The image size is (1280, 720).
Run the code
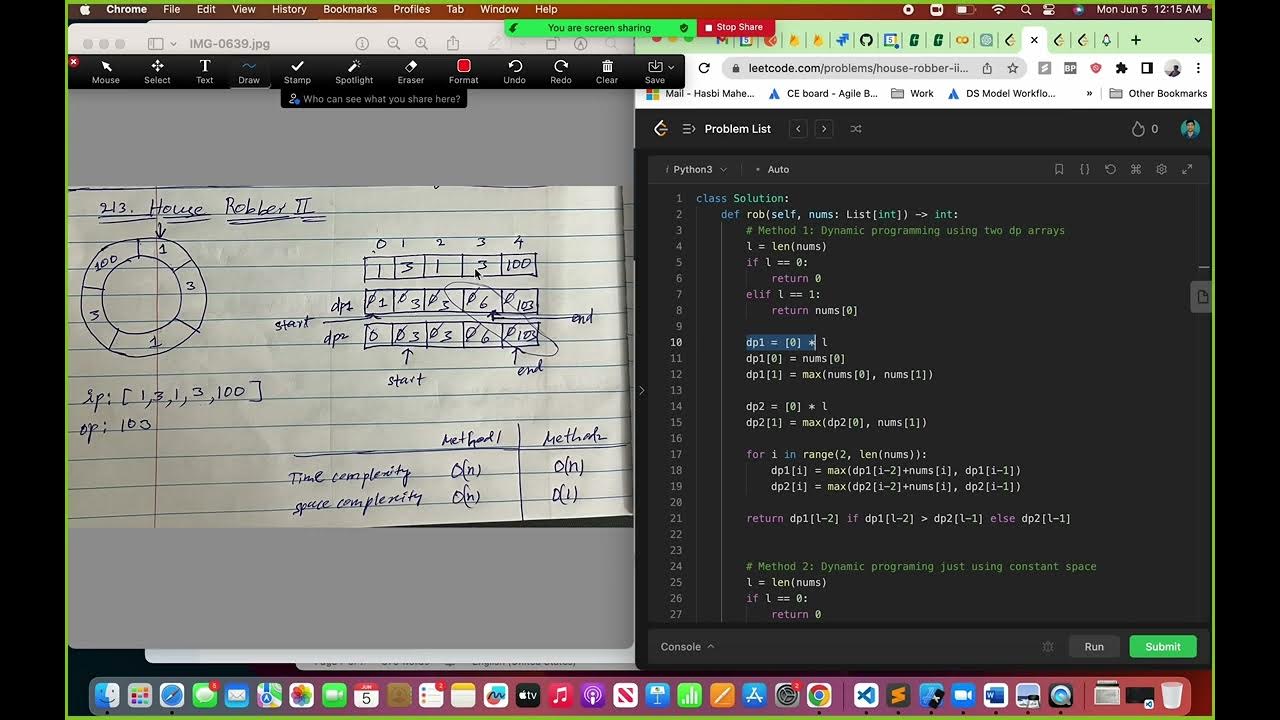(1094, 646)
